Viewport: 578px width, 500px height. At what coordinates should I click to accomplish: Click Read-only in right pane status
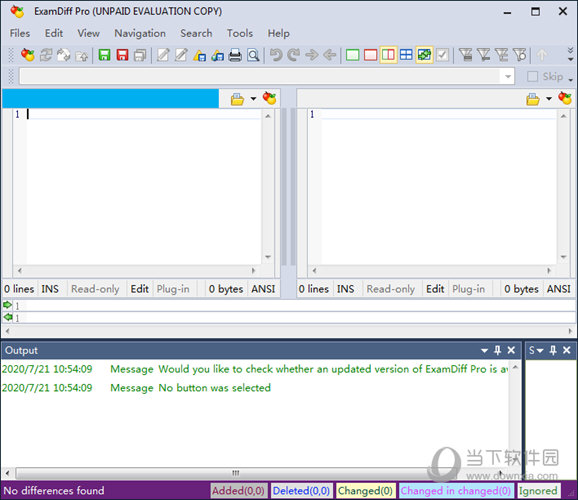point(391,289)
